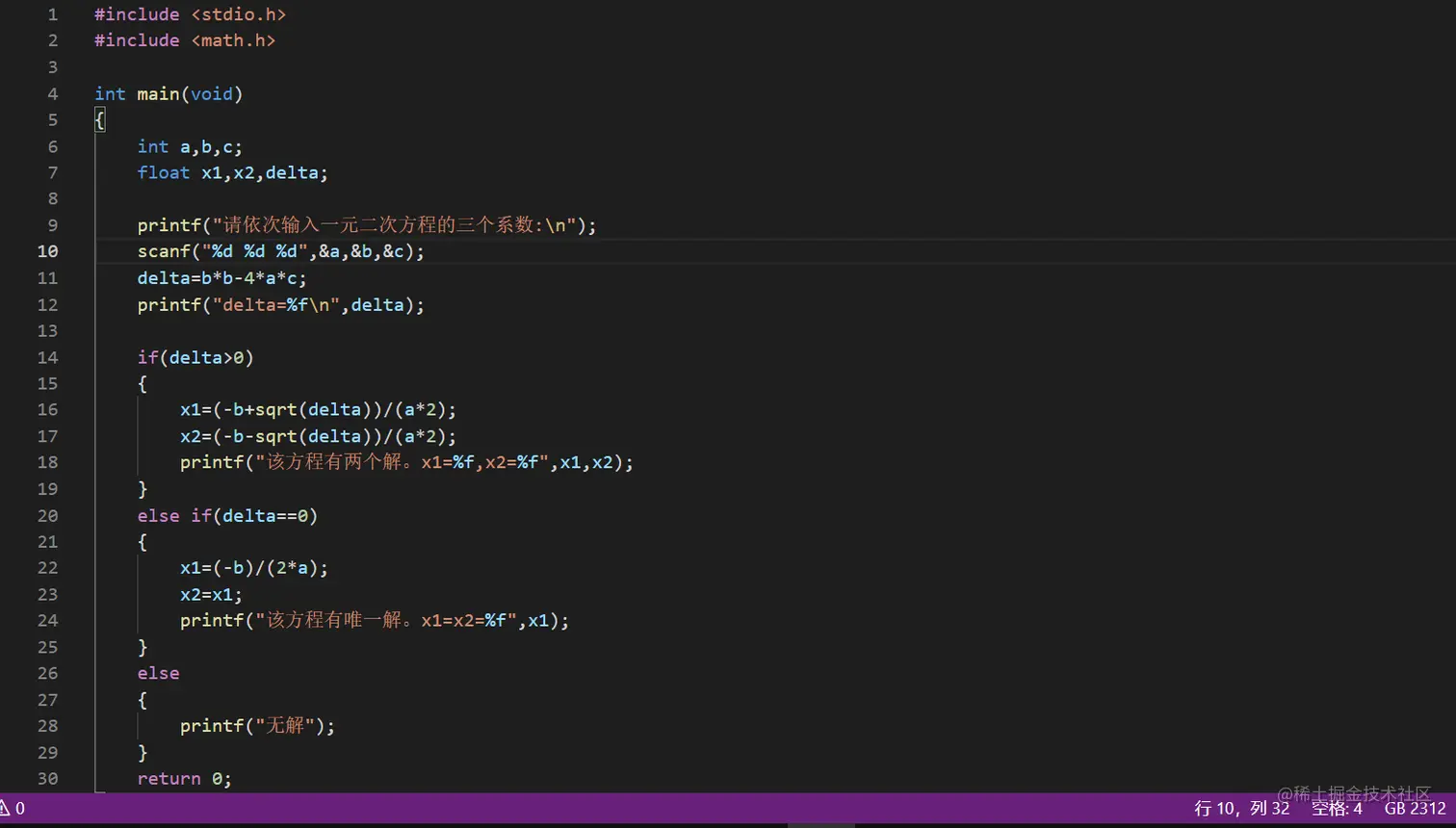Click the scanf("%d %d %d") statement
Image resolution: width=1456 pixels, height=828 pixels.
[x=280, y=251]
